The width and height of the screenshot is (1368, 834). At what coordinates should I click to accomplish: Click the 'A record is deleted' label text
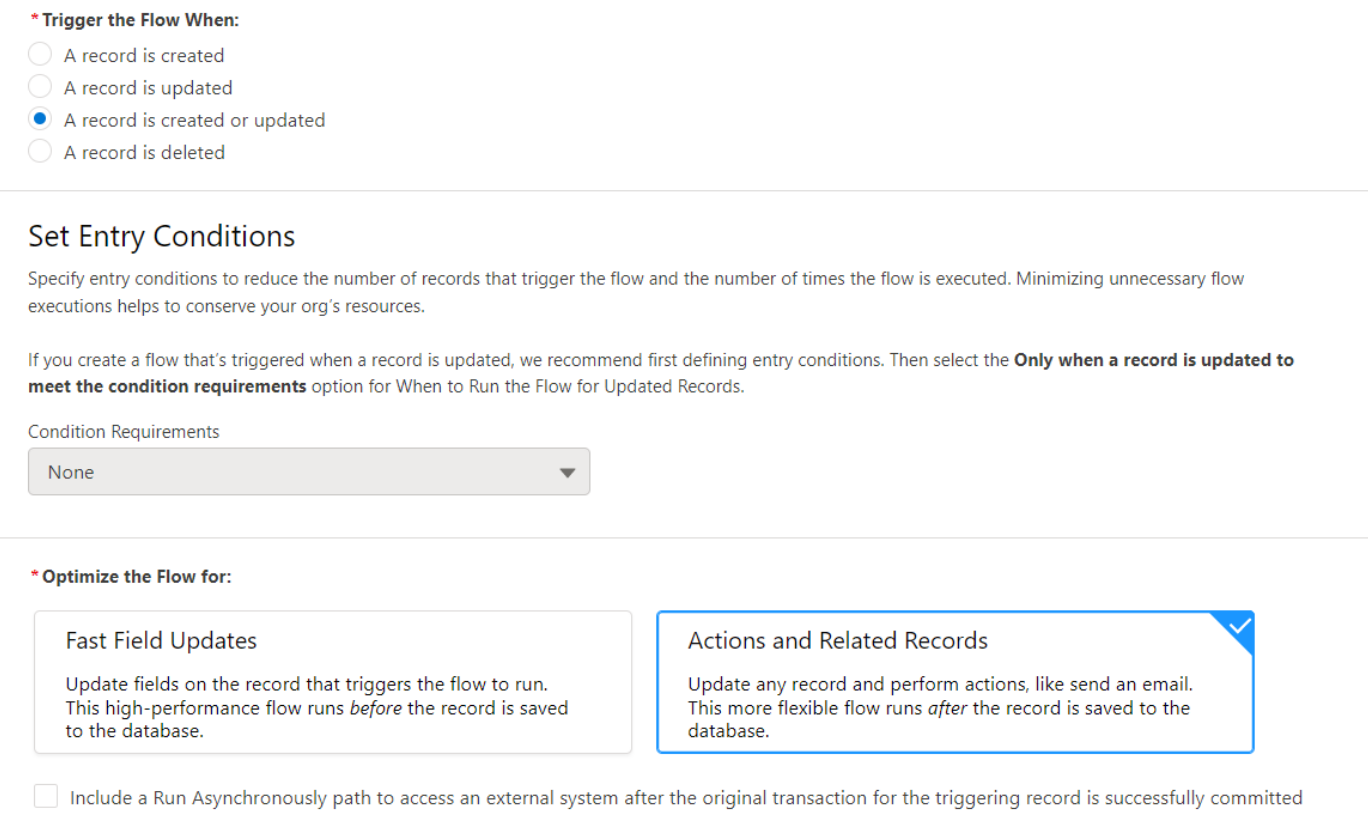pos(144,153)
